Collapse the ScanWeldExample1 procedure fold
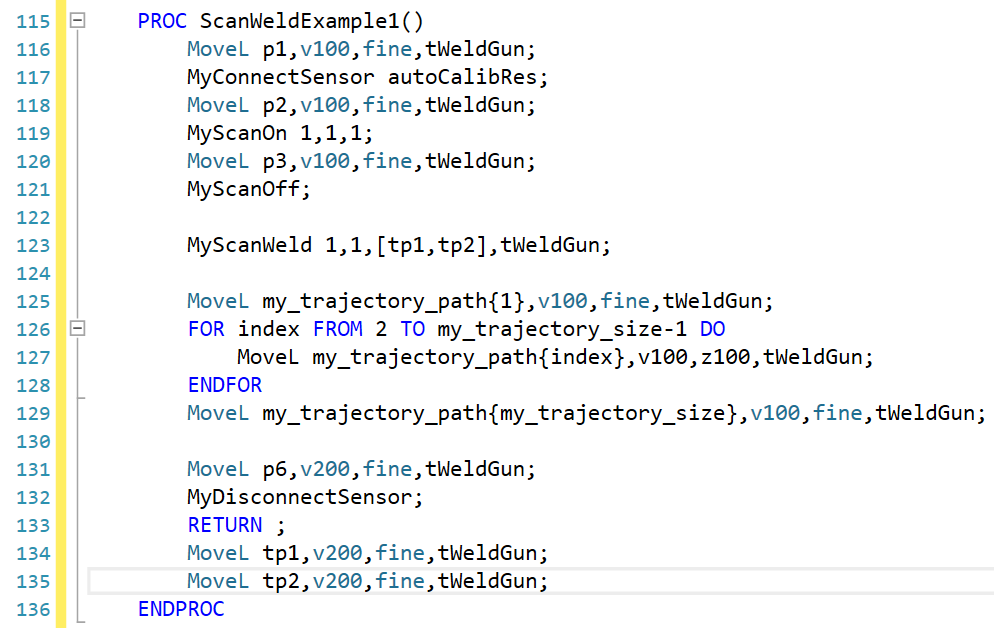Viewport: 994px width, 628px height. pyautogui.click(x=80, y=20)
